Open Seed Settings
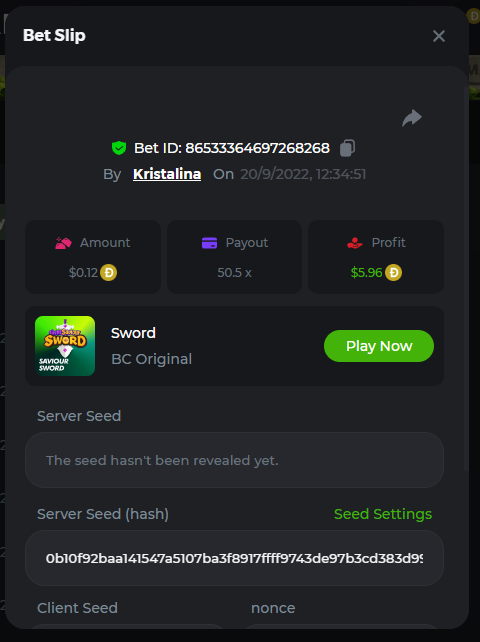This screenshot has width=480, height=642. point(383,514)
